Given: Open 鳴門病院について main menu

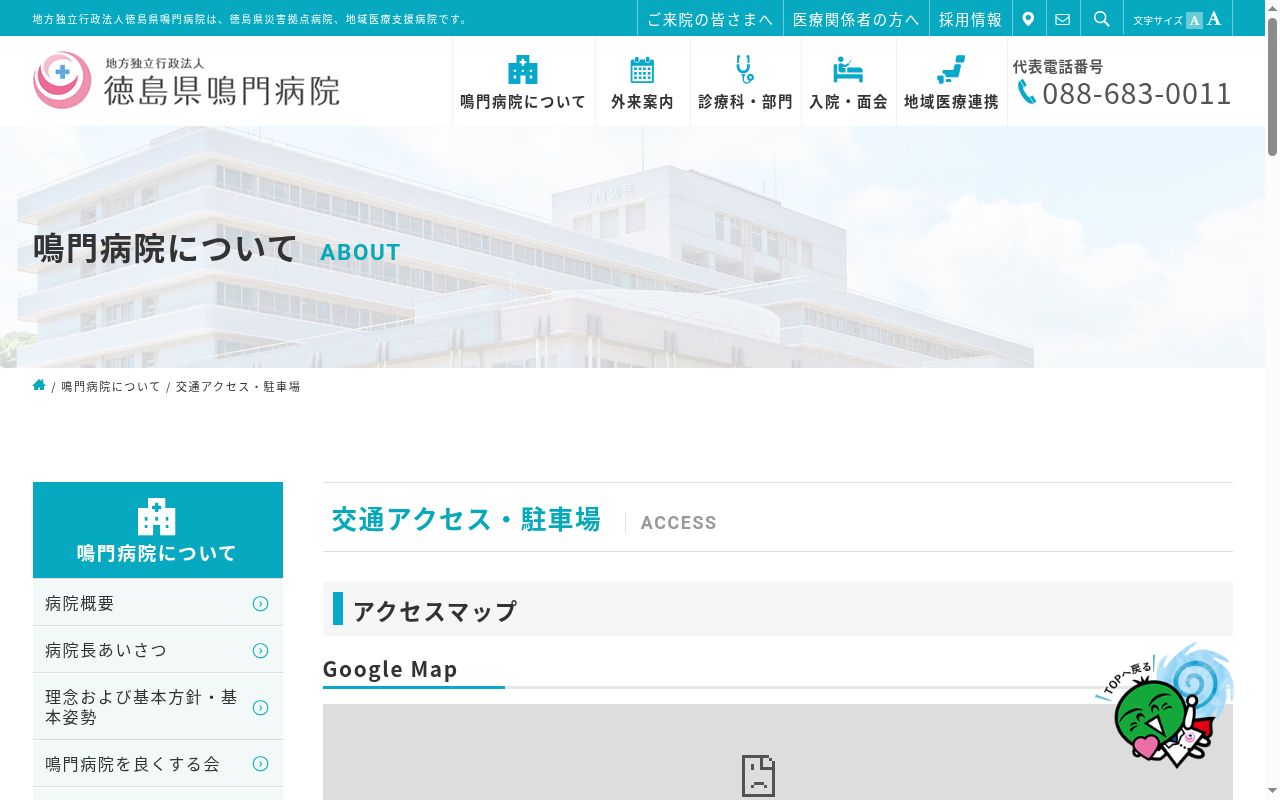Looking at the screenshot, I should [523, 82].
